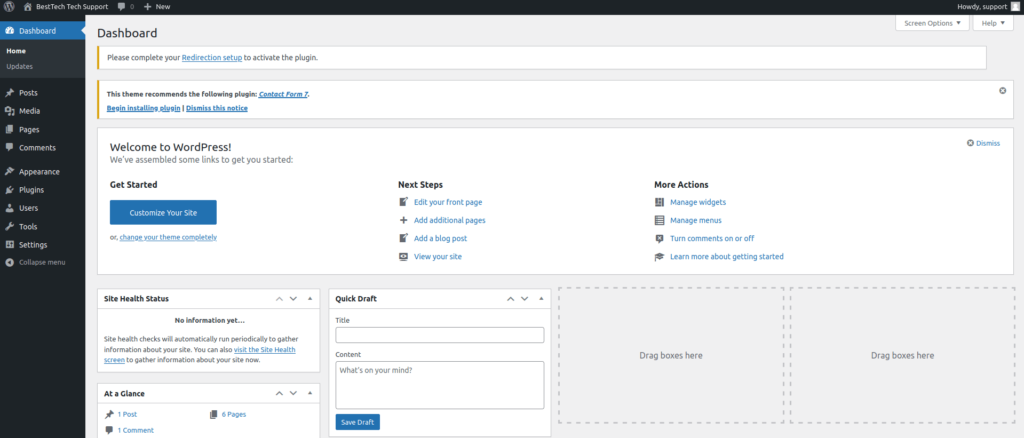Open the comments bubble in admin bar
Screen dimensions: 1024x438
click(122, 7)
